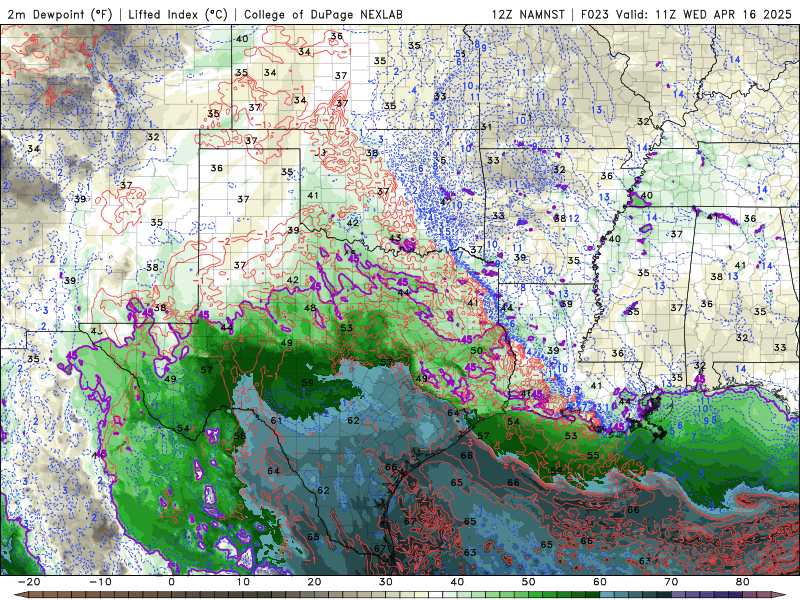Screen dimensions: 800x600
Task: Click the "-10" label on the color scale
Action: tap(100, 582)
